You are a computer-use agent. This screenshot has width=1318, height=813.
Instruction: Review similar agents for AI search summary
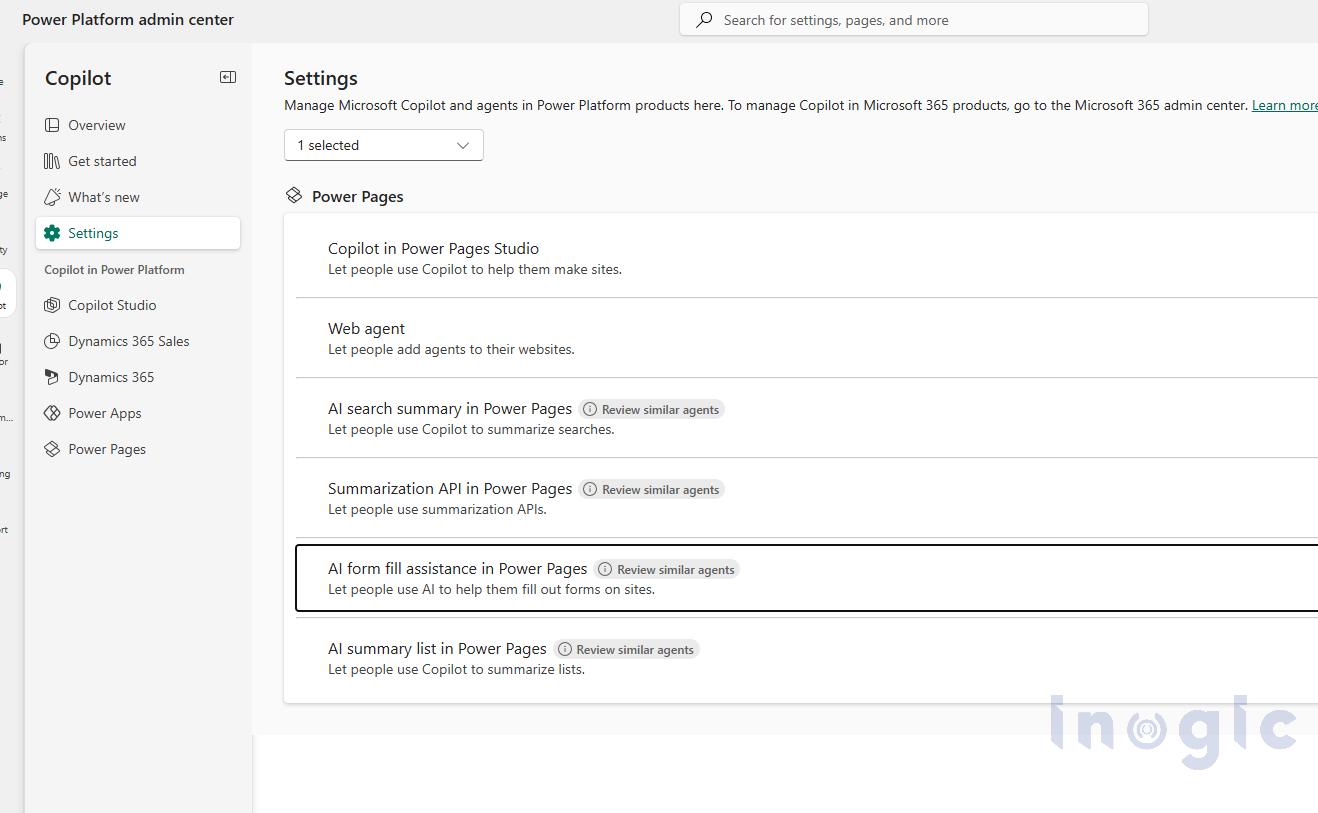(651, 409)
